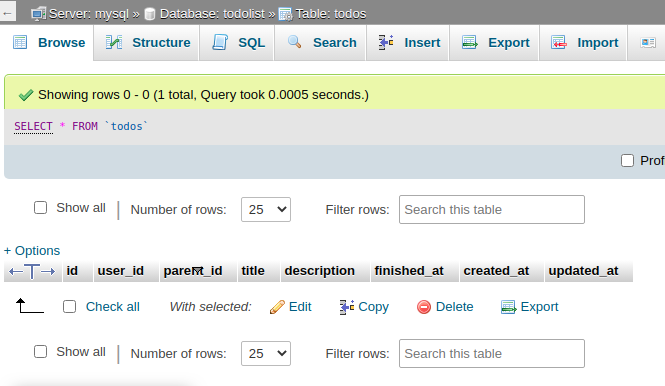Open the lower Number of rows dropdown
The image size is (665, 386).
(266, 353)
